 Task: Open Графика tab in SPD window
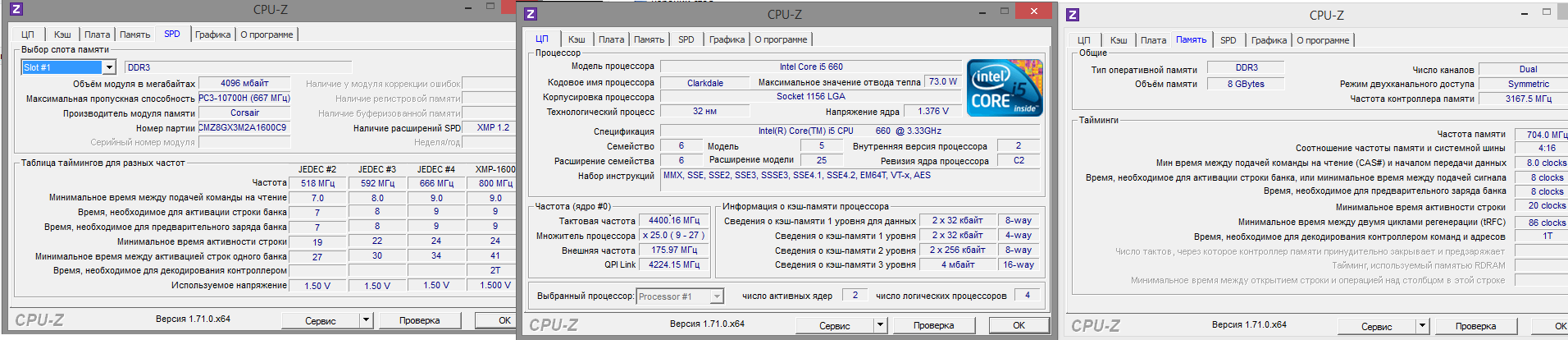(212, 34)
